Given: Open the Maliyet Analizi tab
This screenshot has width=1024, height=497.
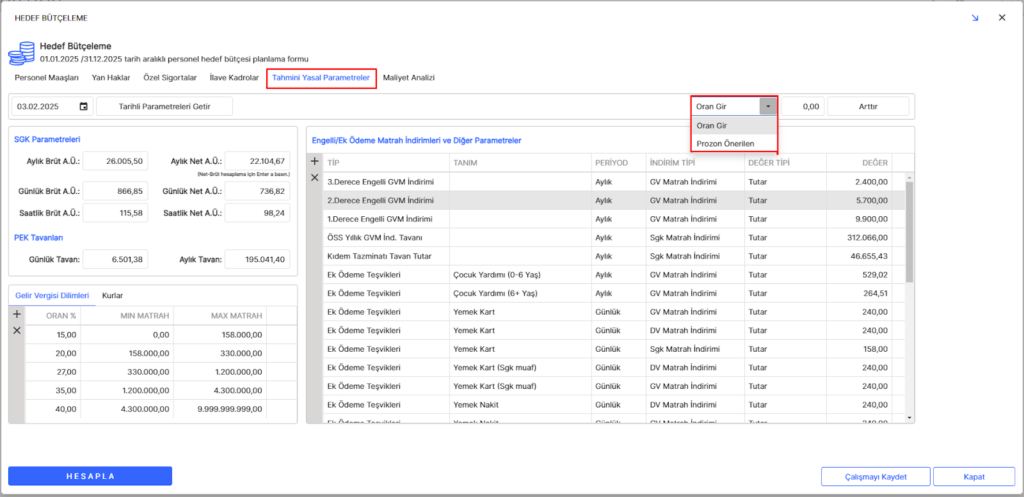Looking at the screenshot, I should (409, 77).
